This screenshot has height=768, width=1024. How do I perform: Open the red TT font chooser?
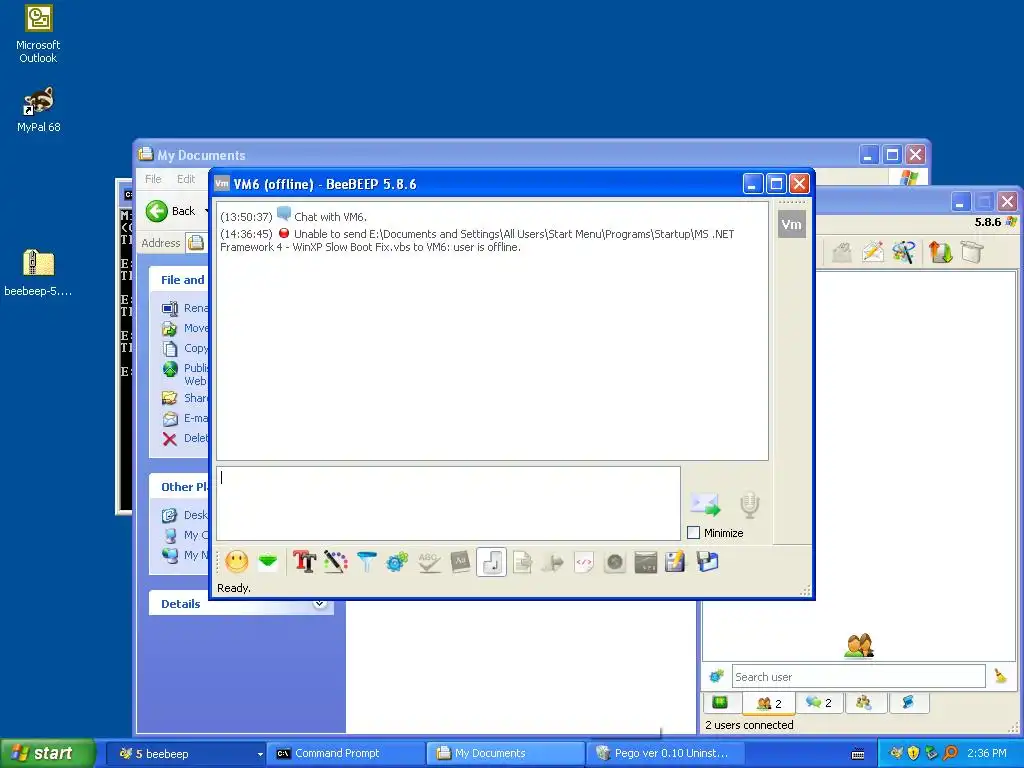[304, 562]
